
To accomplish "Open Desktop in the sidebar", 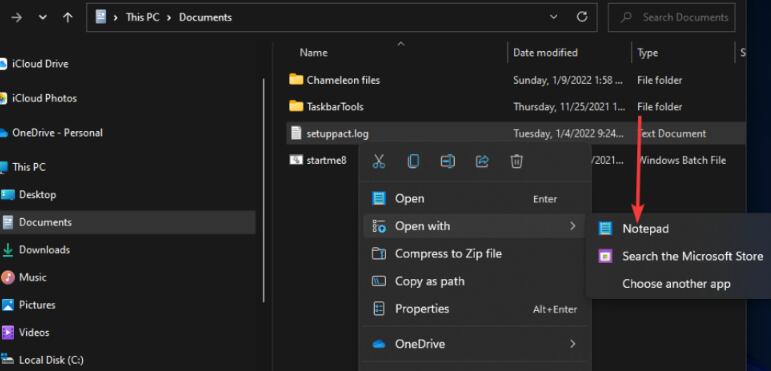I will (37, 195).
